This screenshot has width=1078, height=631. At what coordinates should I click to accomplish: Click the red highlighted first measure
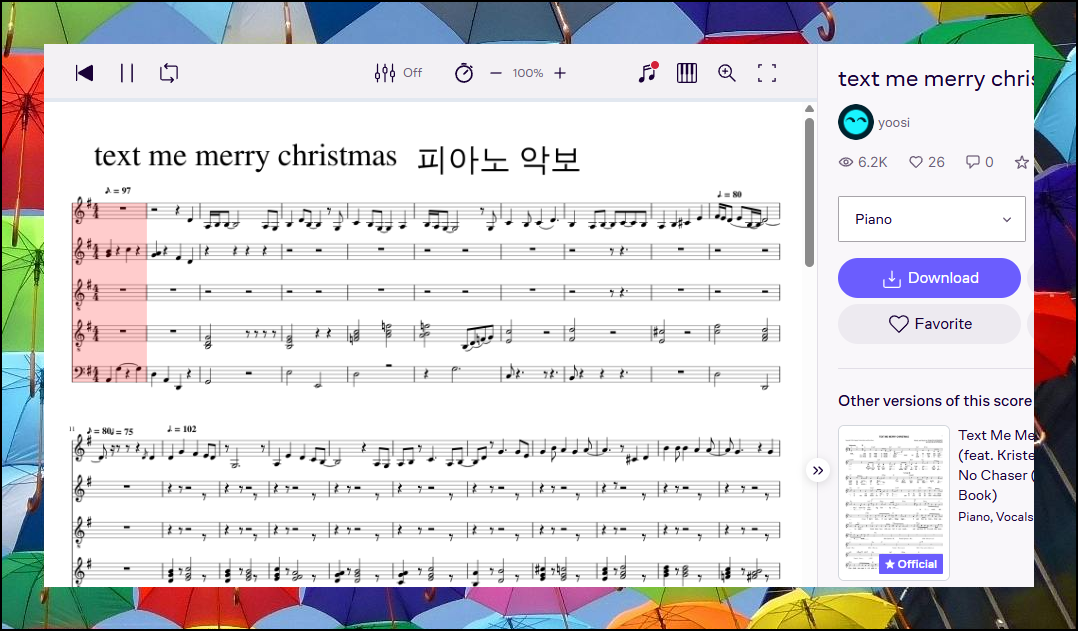click(109, 294)
